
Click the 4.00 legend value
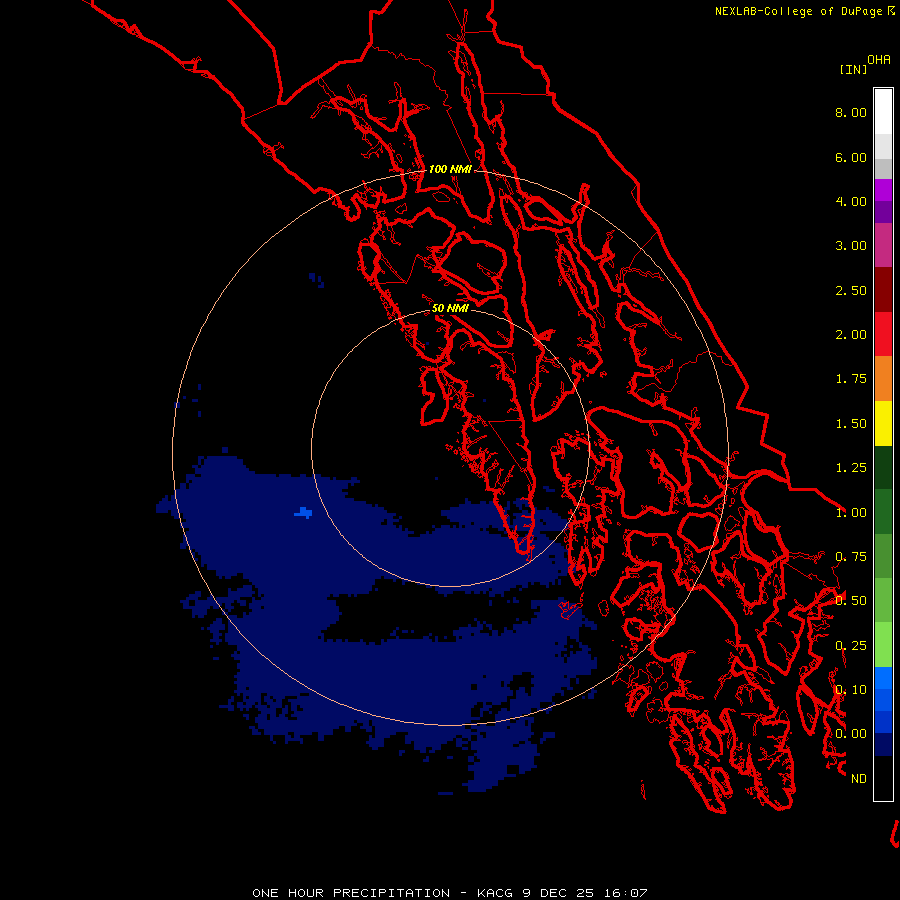[x=851, y=201]
